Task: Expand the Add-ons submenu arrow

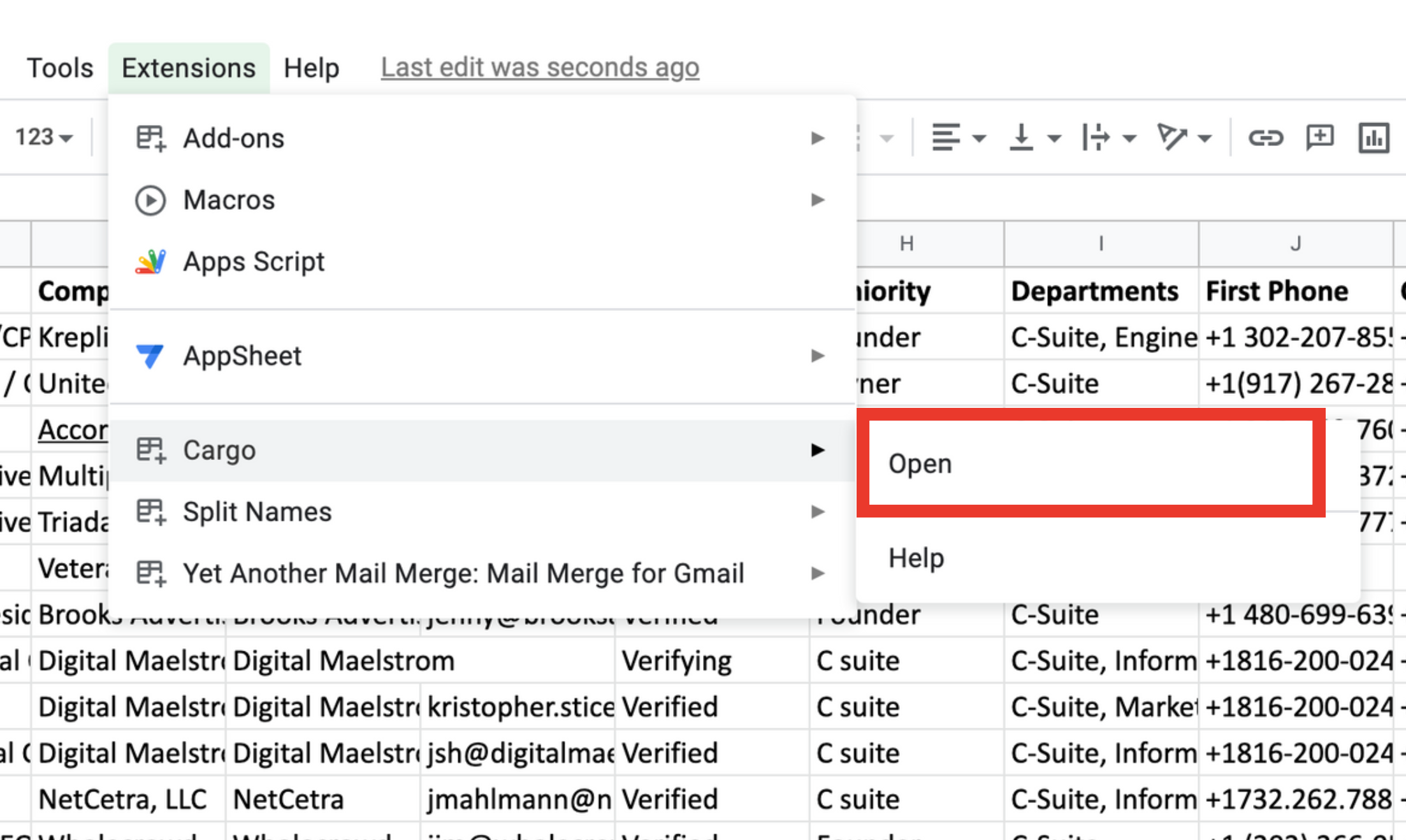Action: click(x=818, y=138)
